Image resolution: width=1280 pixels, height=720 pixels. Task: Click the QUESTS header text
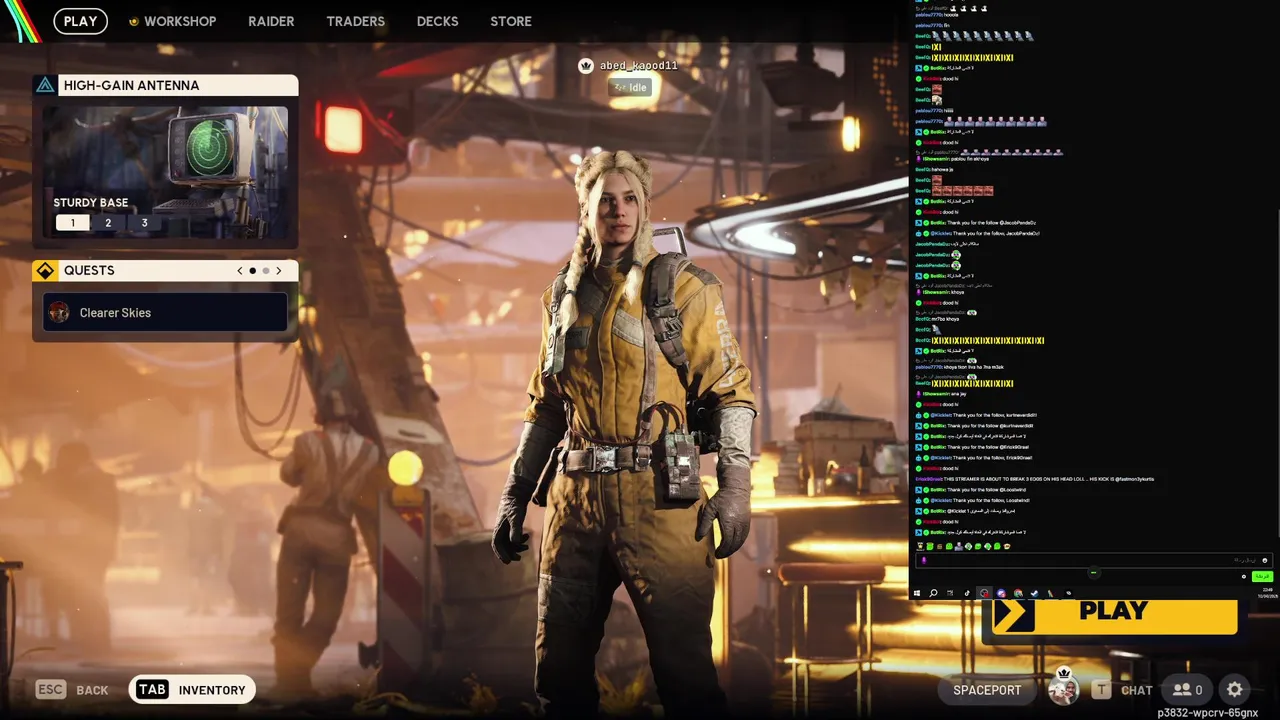(x=89, y=270)
